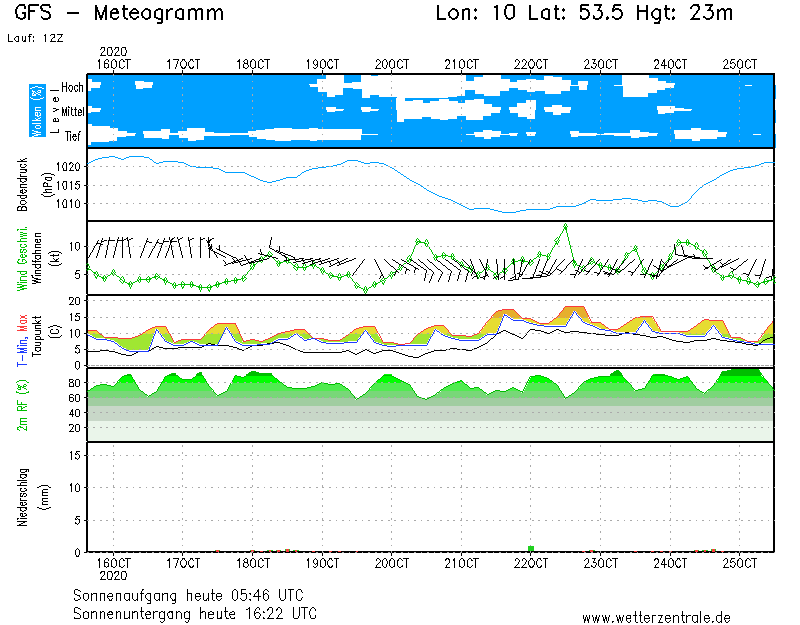Click the green precipitation bar at 22OCT
This screenshot has height=625, width=800.
(531, 548)
